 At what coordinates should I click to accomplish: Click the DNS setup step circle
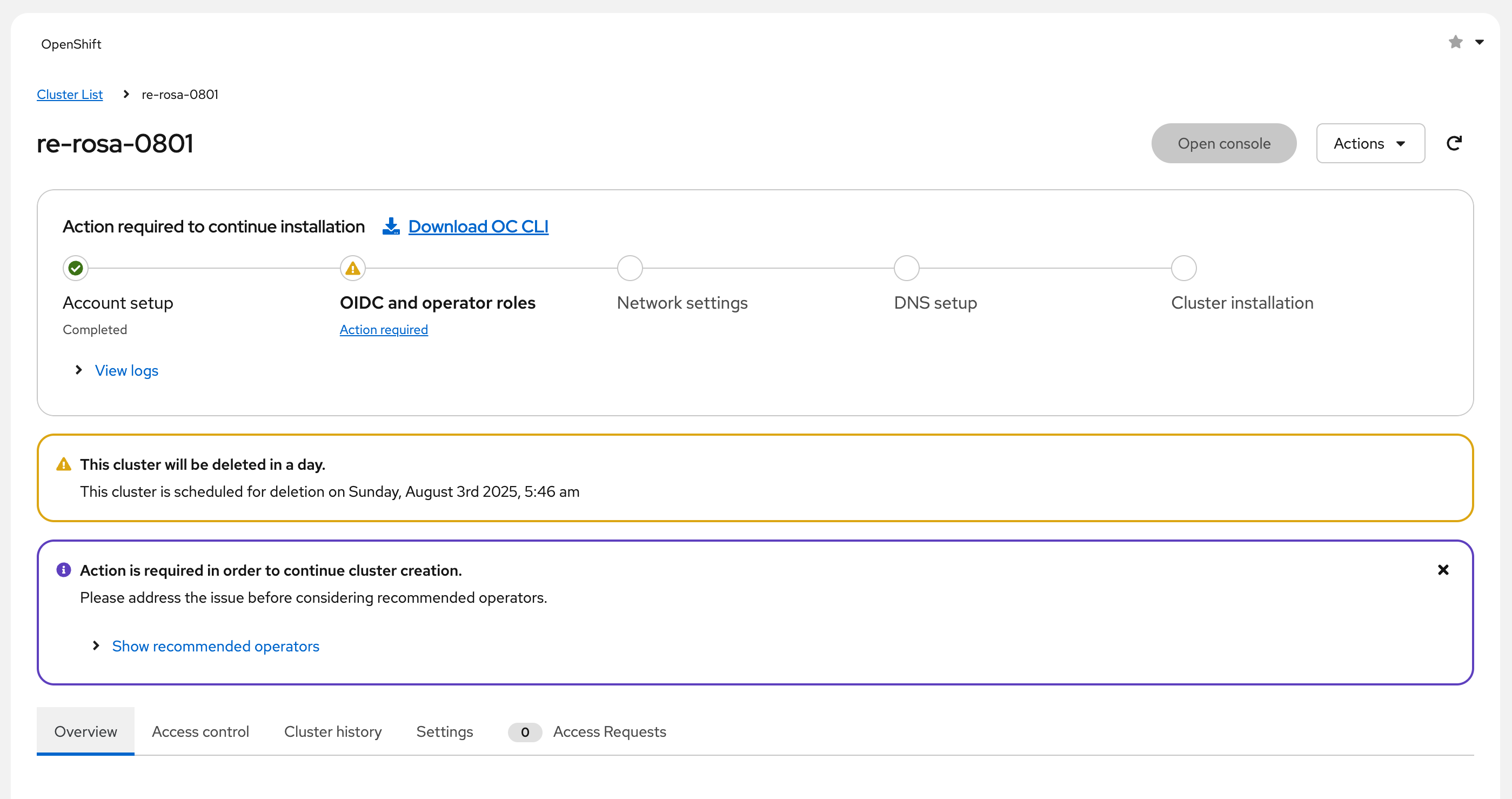tap(906, 268)
